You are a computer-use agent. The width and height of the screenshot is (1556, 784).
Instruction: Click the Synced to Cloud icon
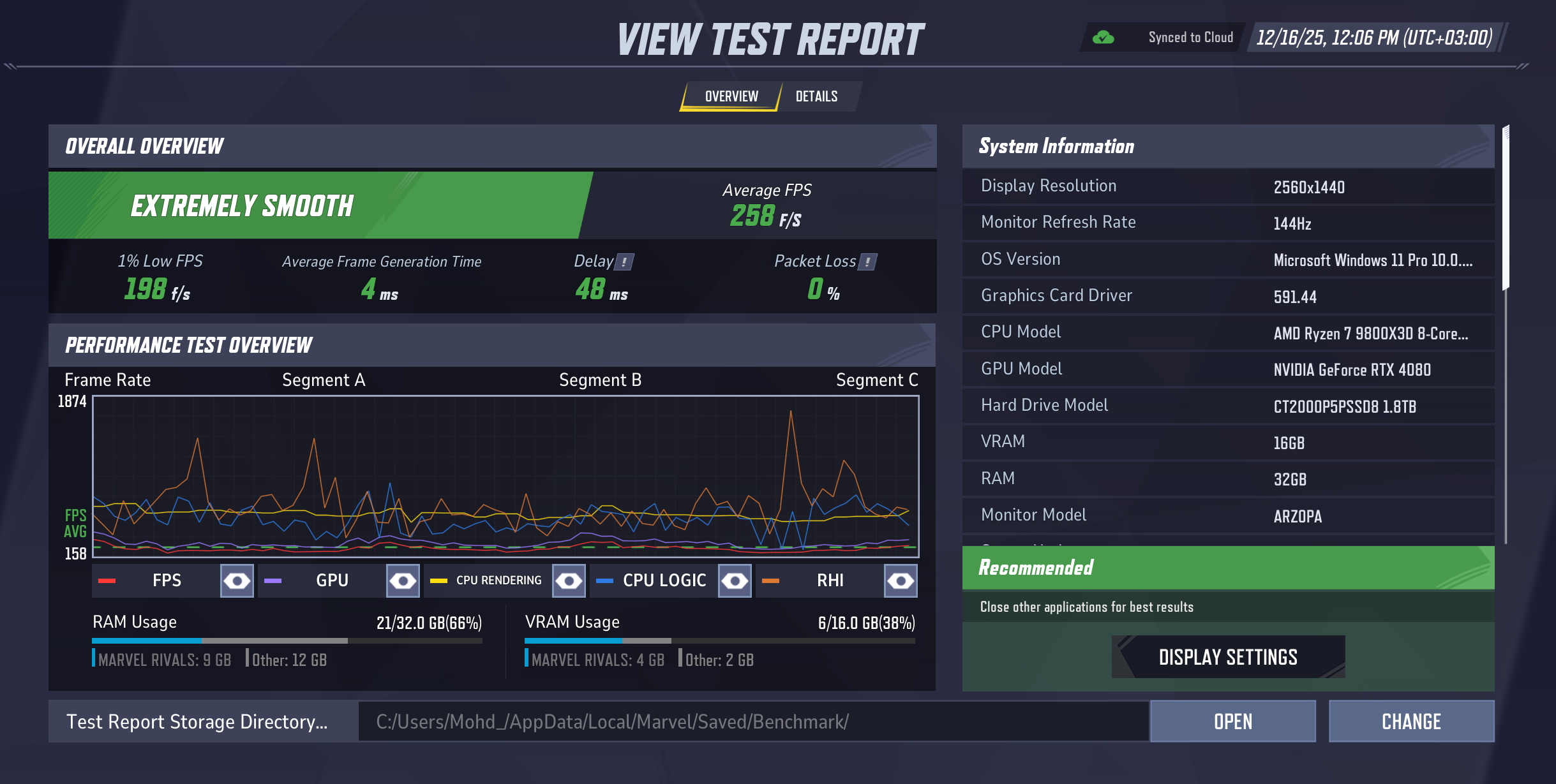pyautogui.click(x=1103, y=37)
